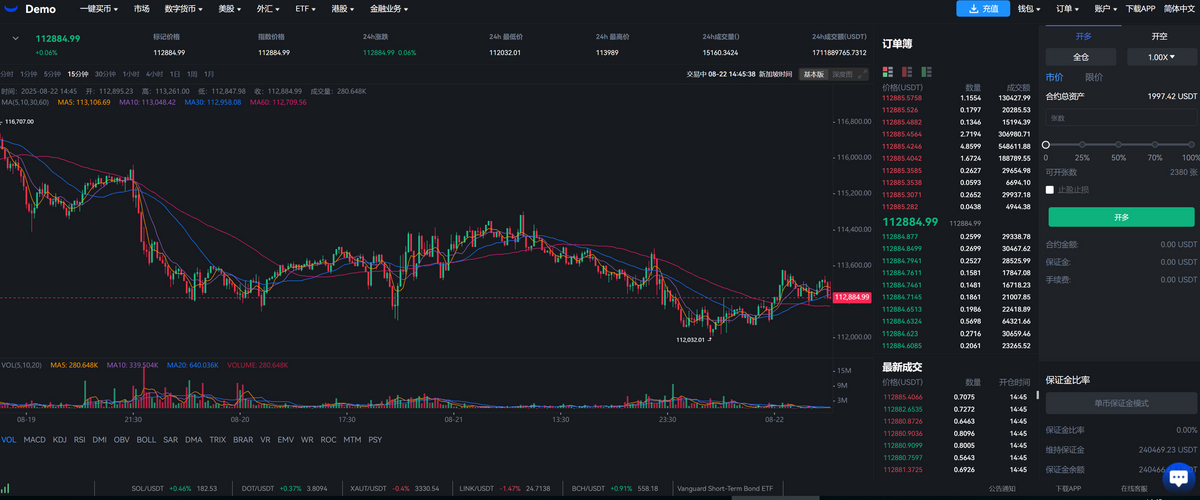Image resolution: width=1200 pixels, height=500 pixels.
Task: Choose the 限价 limit order type
Action: (x=1094, y=77)
